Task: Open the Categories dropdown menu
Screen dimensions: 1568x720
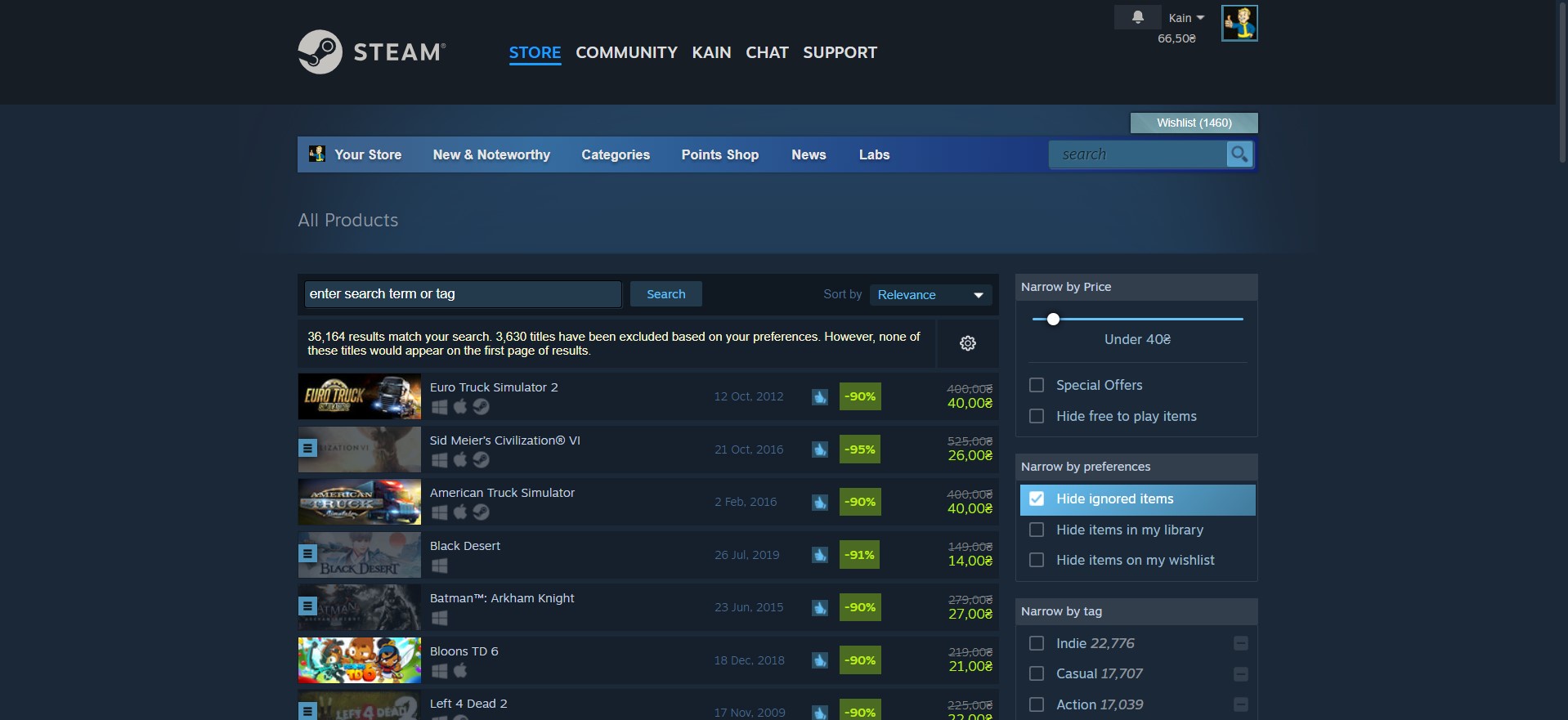Action: point(616,154)
